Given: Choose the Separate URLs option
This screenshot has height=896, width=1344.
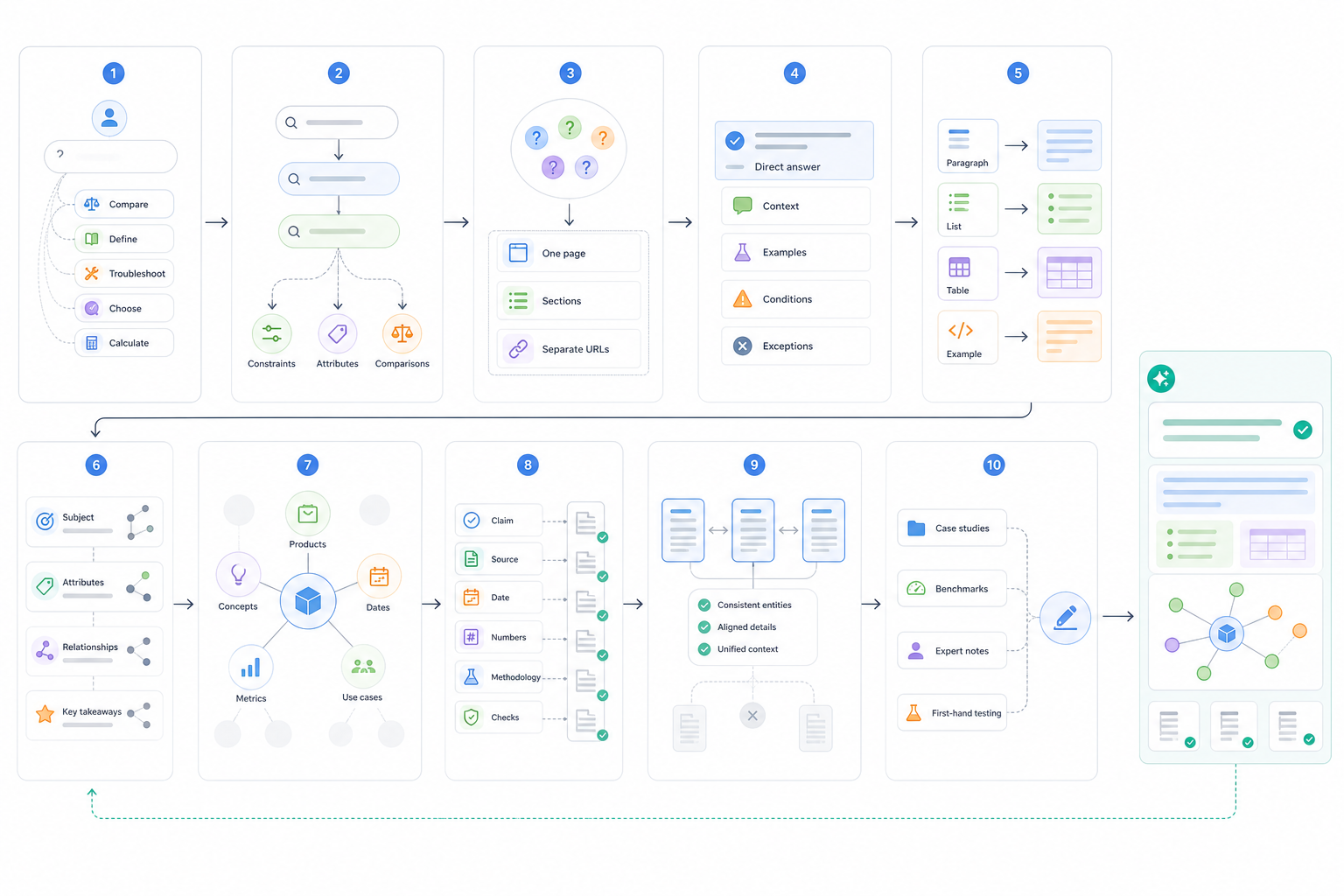Looking at the screenshot, I should [570, 349].
